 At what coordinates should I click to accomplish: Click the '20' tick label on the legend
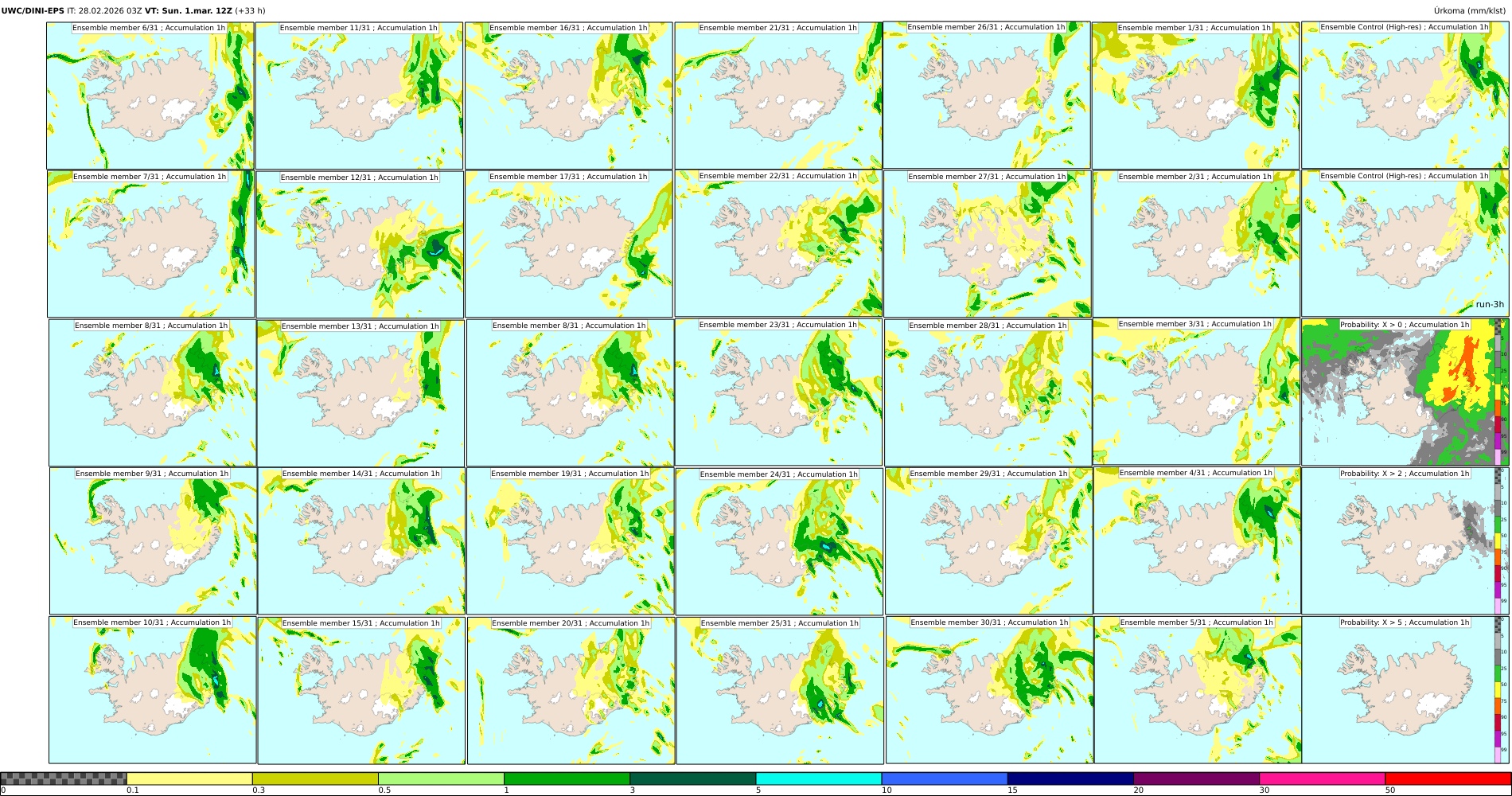(x=1138, y=790)
